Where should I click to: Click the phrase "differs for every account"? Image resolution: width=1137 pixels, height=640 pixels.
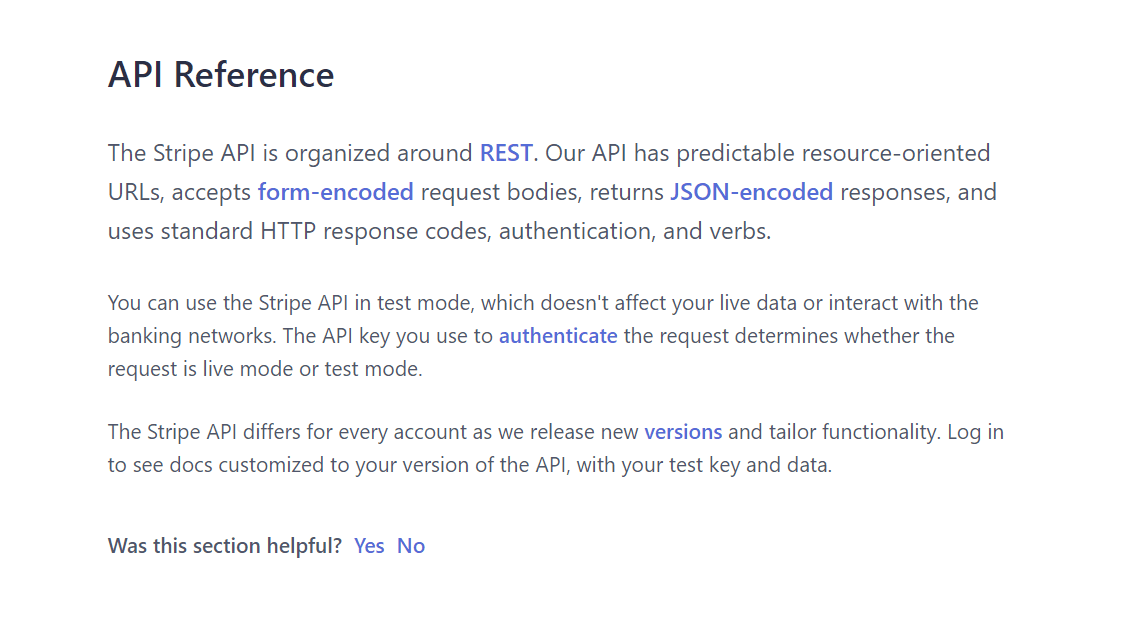coord(334,432)
